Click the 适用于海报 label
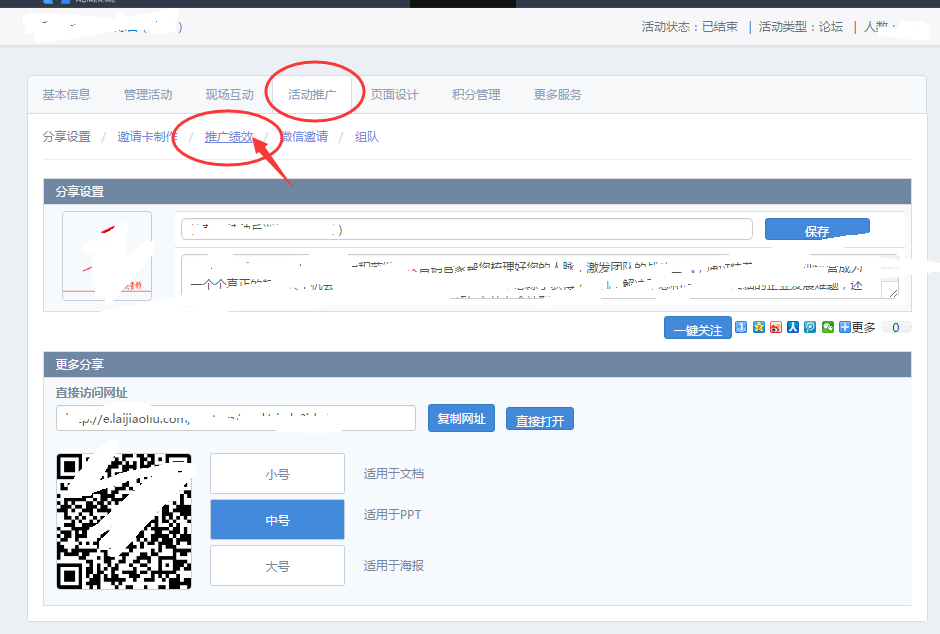940x634 pixels. (394, 565)
